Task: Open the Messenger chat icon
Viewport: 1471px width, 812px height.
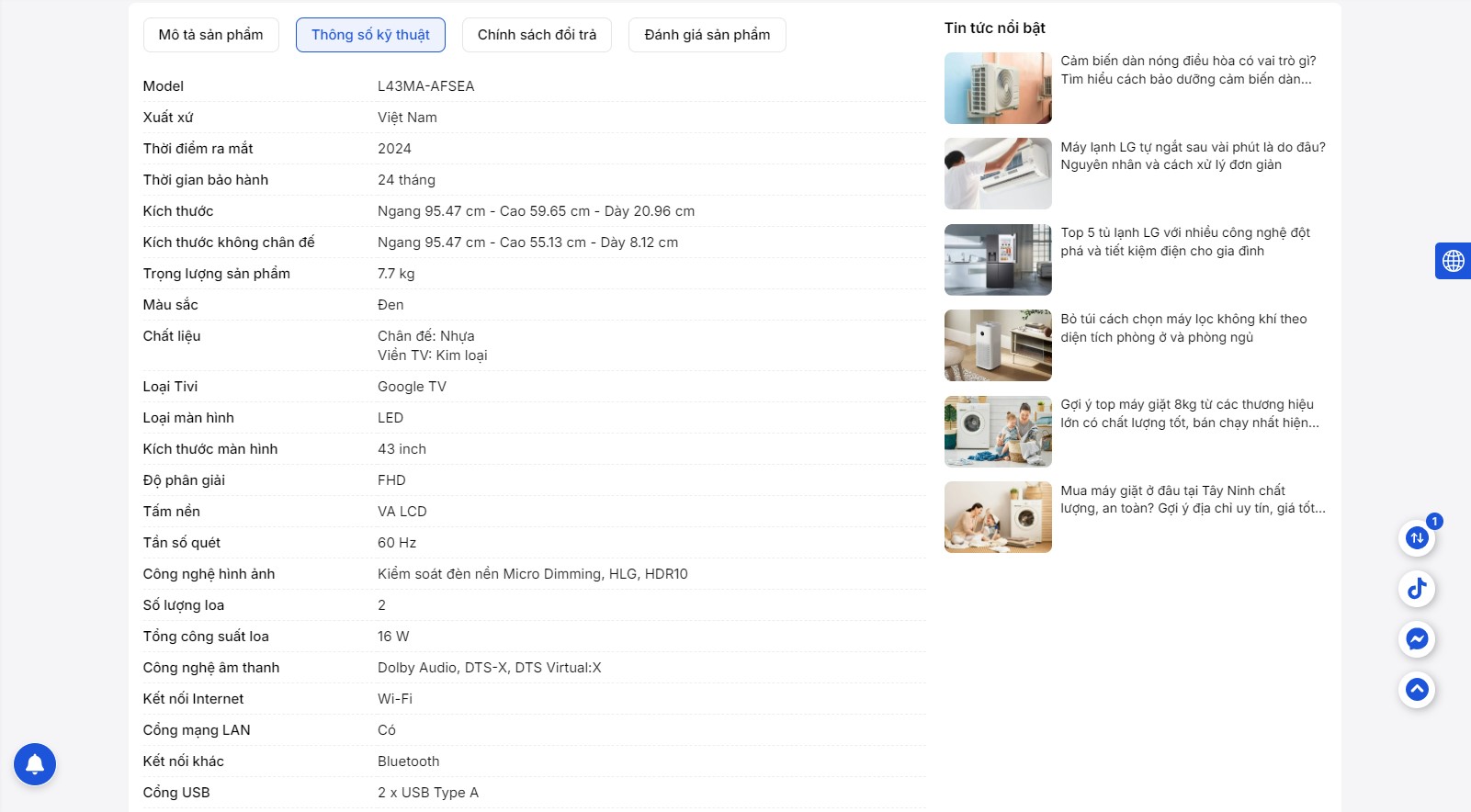Action: pyautogui.click(x=1417, y=638)
